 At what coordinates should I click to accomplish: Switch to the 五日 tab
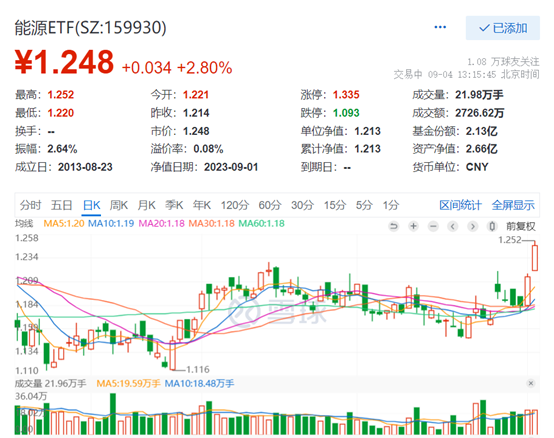[61, 205]
